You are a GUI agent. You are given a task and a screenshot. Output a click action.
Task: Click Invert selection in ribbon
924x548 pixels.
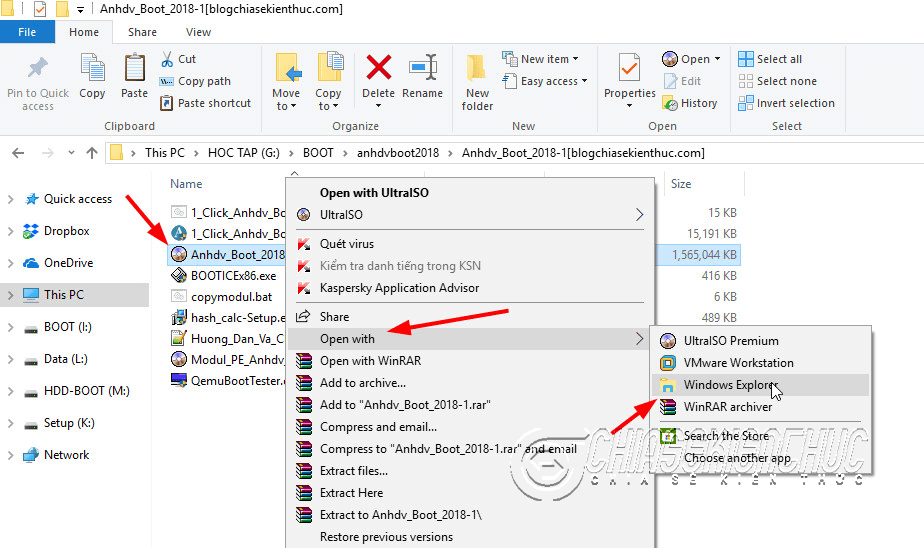[787, 103]
